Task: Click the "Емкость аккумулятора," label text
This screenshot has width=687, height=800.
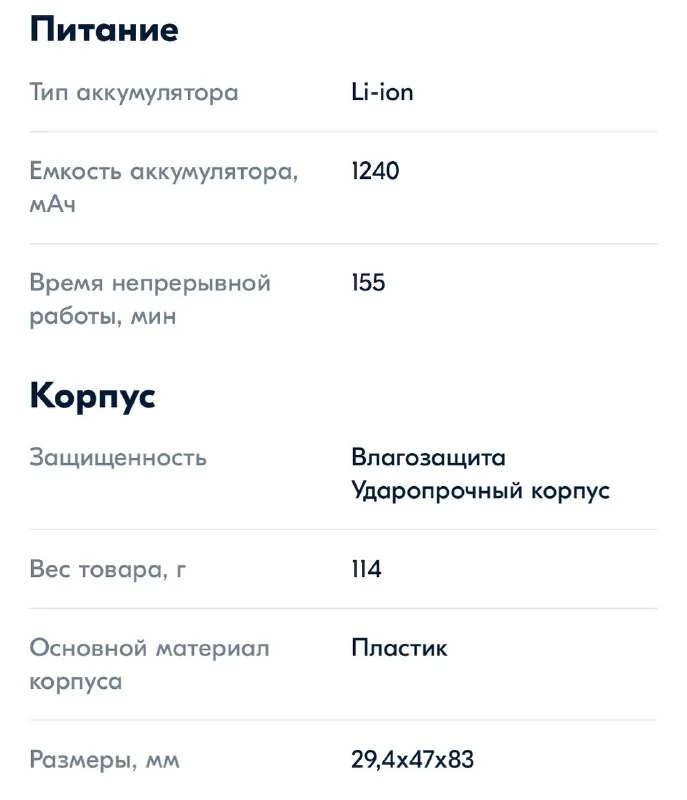Action: pyautogui.click(x=164, y=171)
